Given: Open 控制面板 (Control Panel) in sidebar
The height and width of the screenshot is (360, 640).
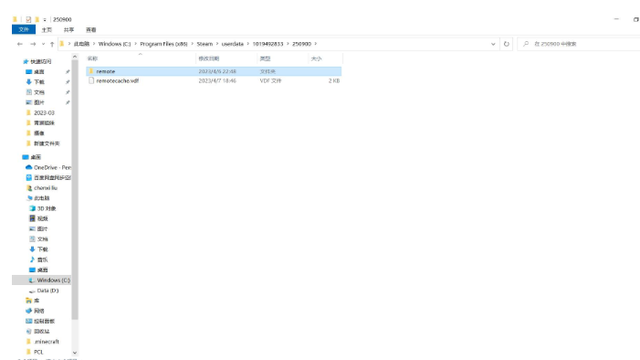Looking at the screenshot, I should (x=44, y=321).
